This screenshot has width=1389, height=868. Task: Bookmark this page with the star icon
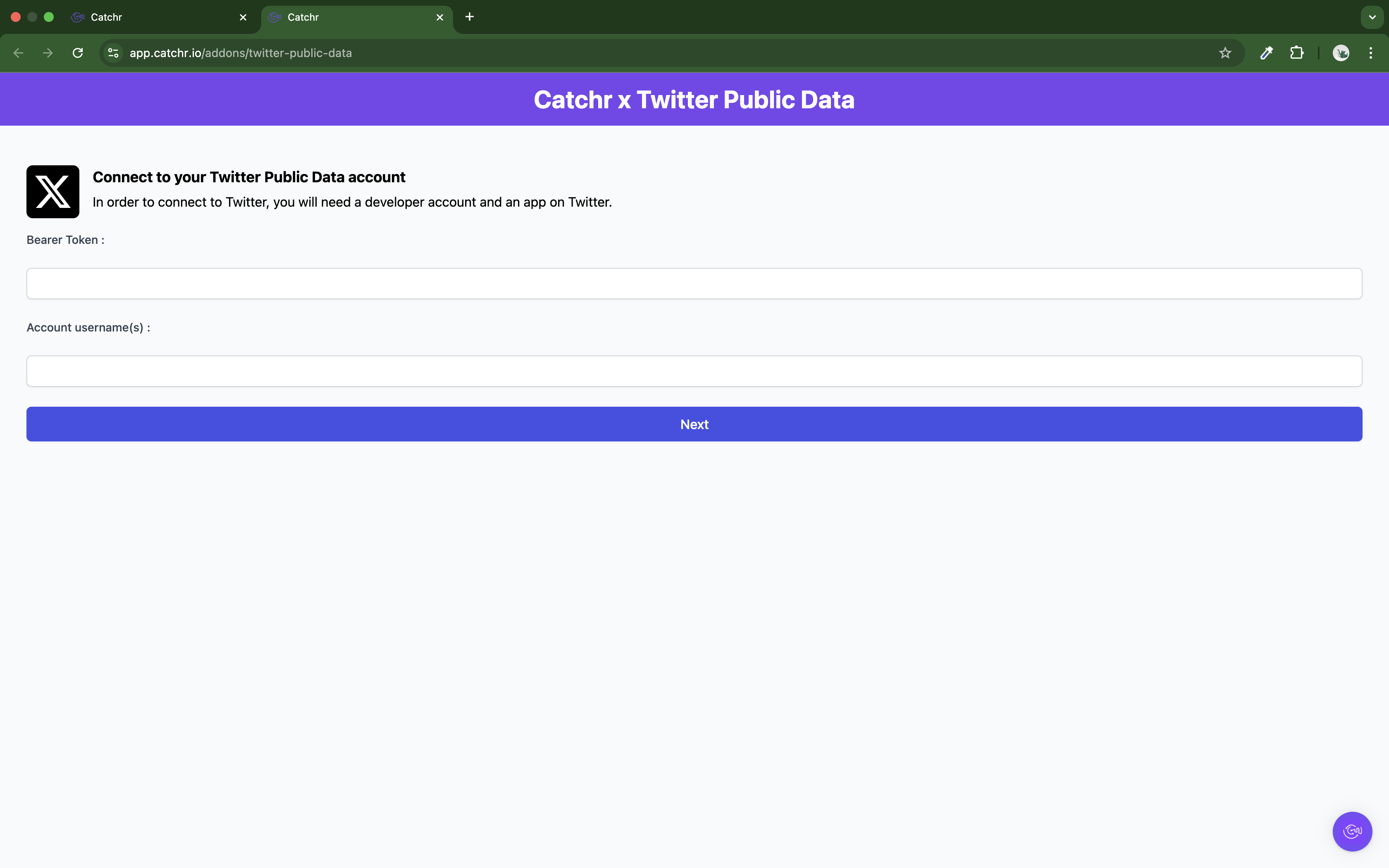click(1225, 53)
